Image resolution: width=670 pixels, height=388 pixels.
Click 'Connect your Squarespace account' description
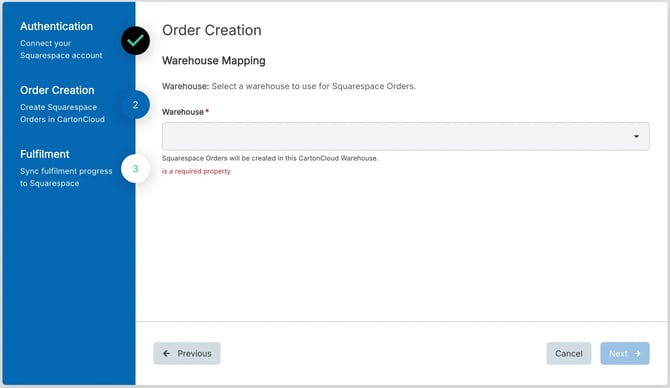pos(61,49)
